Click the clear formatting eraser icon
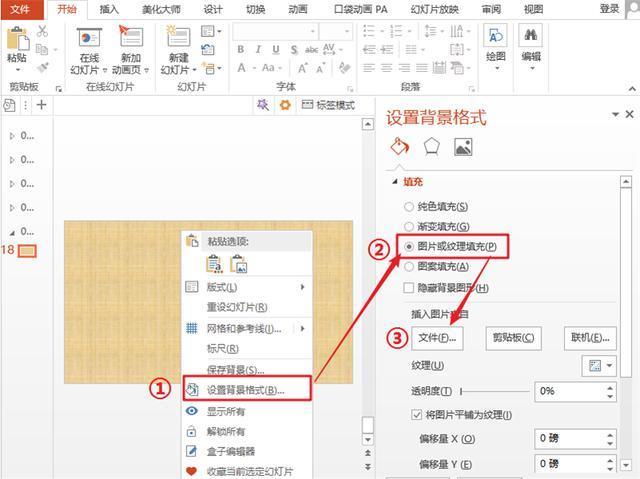 tap(344, 68)
